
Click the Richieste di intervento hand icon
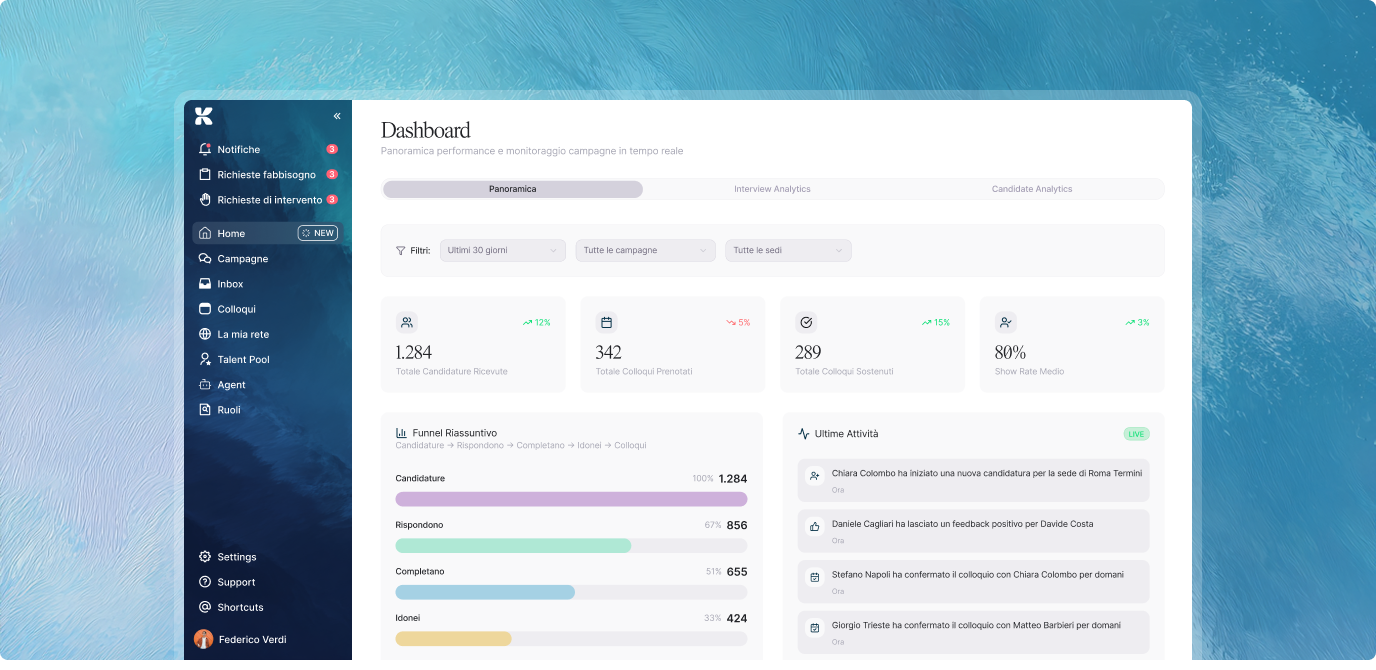205,200
